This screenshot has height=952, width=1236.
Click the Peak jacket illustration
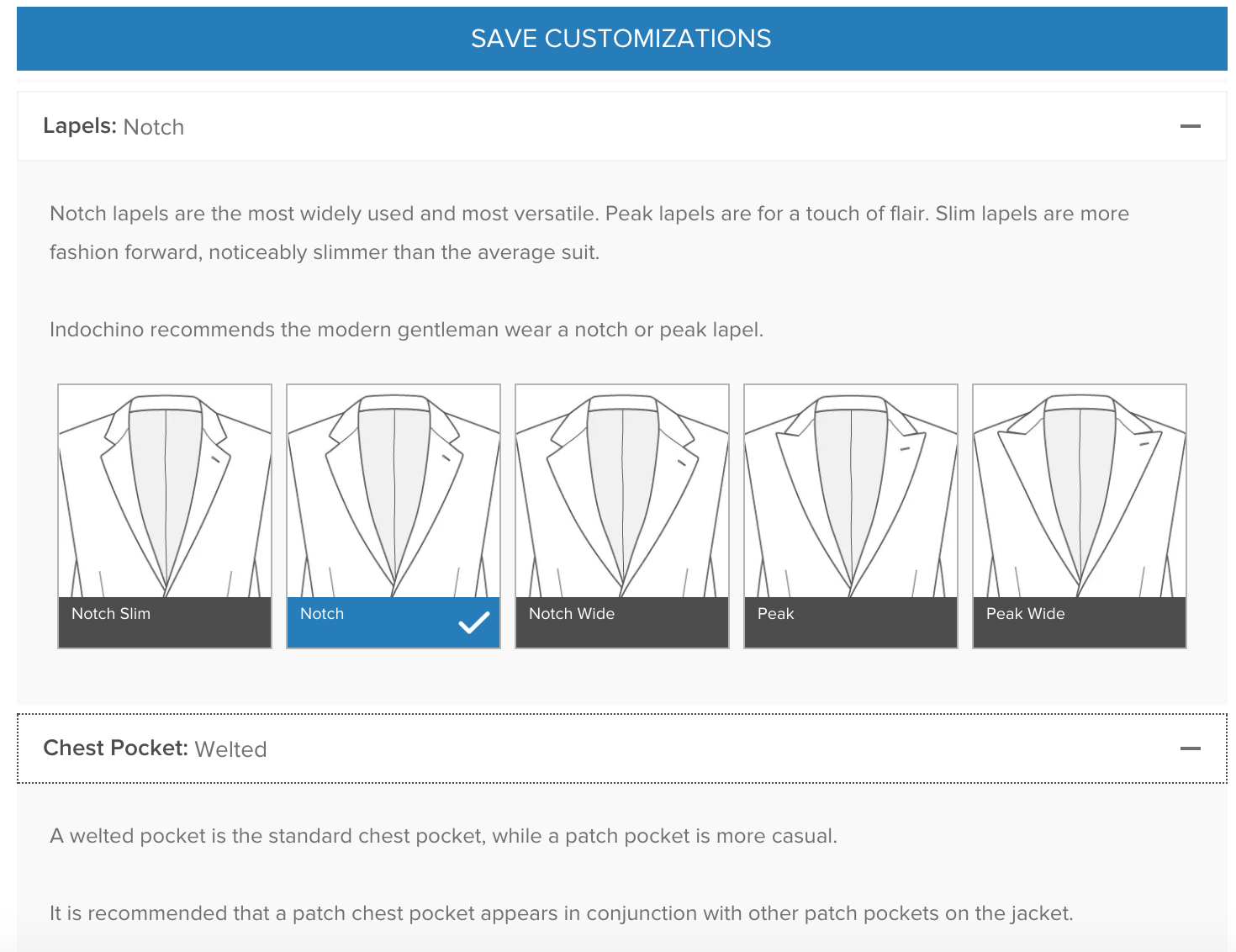pos(851,491)
